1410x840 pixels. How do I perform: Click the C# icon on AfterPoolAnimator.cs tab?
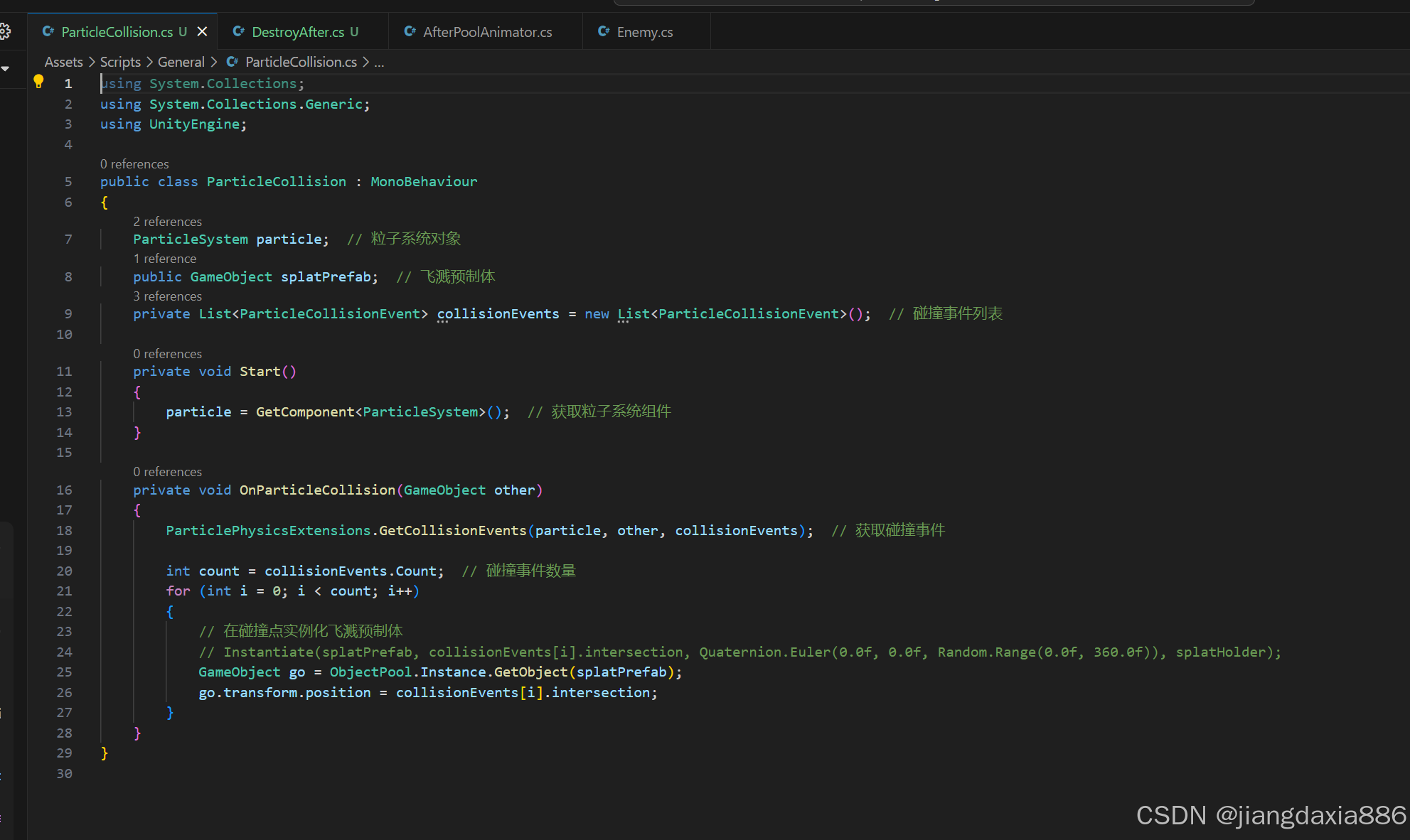pos(410,31)
